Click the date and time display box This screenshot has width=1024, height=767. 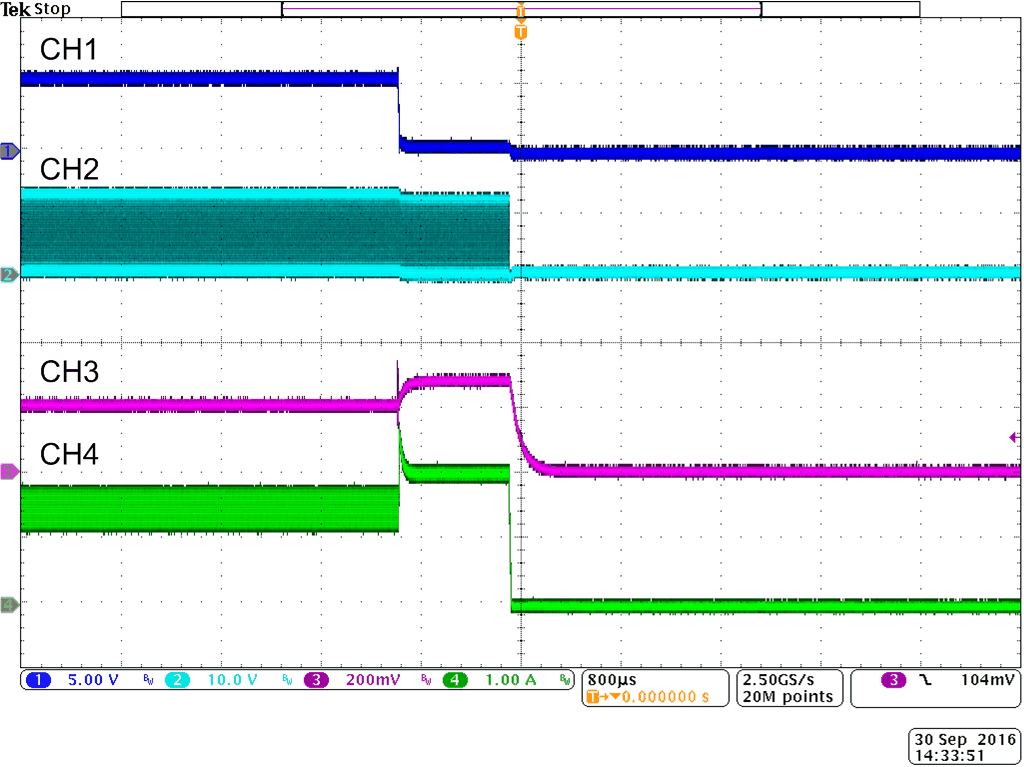tap(963, 747)
